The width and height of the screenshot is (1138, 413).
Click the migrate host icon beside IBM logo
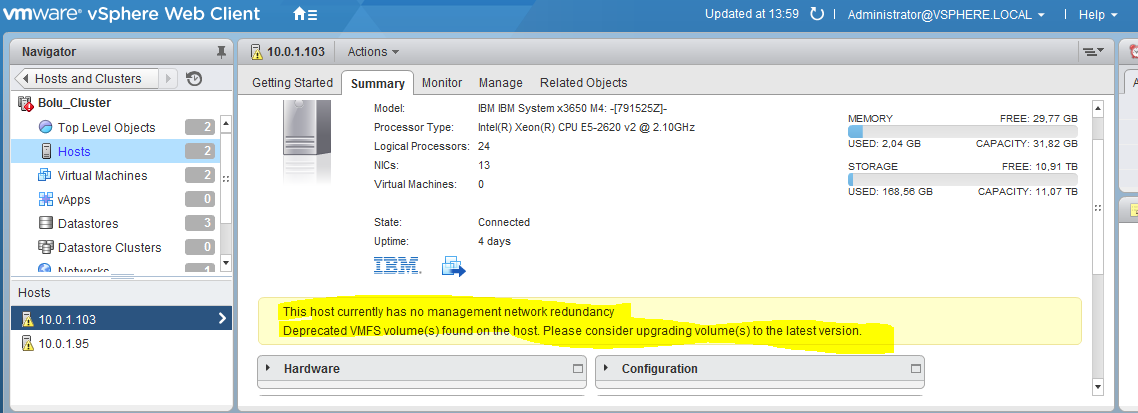coord(454,266)
